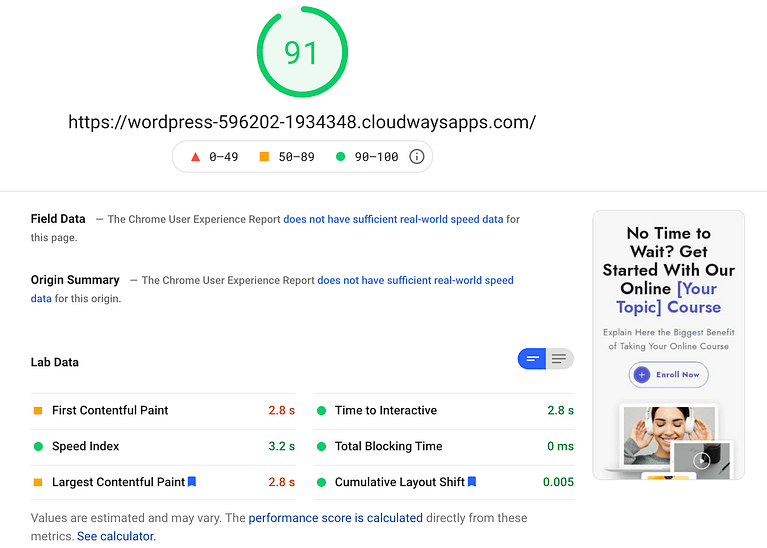
Task: Switch Lab Data to expanded view
Action: [x=559, y=359]
